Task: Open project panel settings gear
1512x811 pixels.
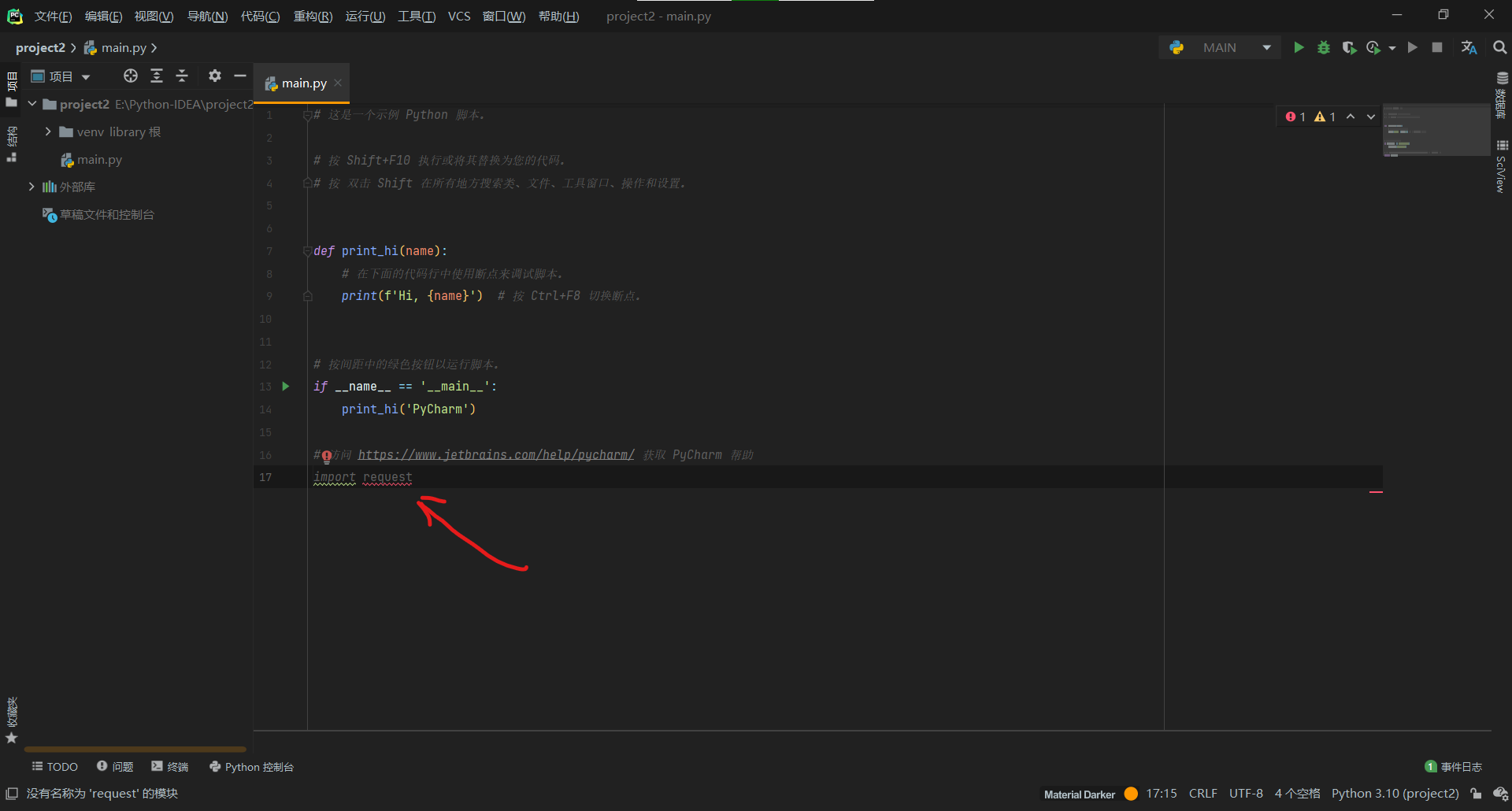Action: [x=215, y=76]
